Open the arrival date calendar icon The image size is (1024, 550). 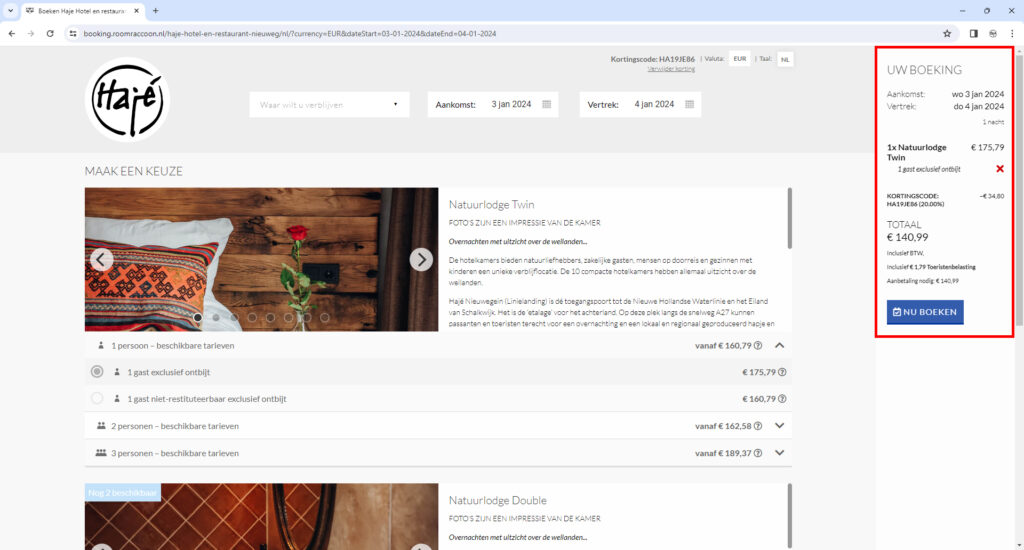click(x=546, y=104)
